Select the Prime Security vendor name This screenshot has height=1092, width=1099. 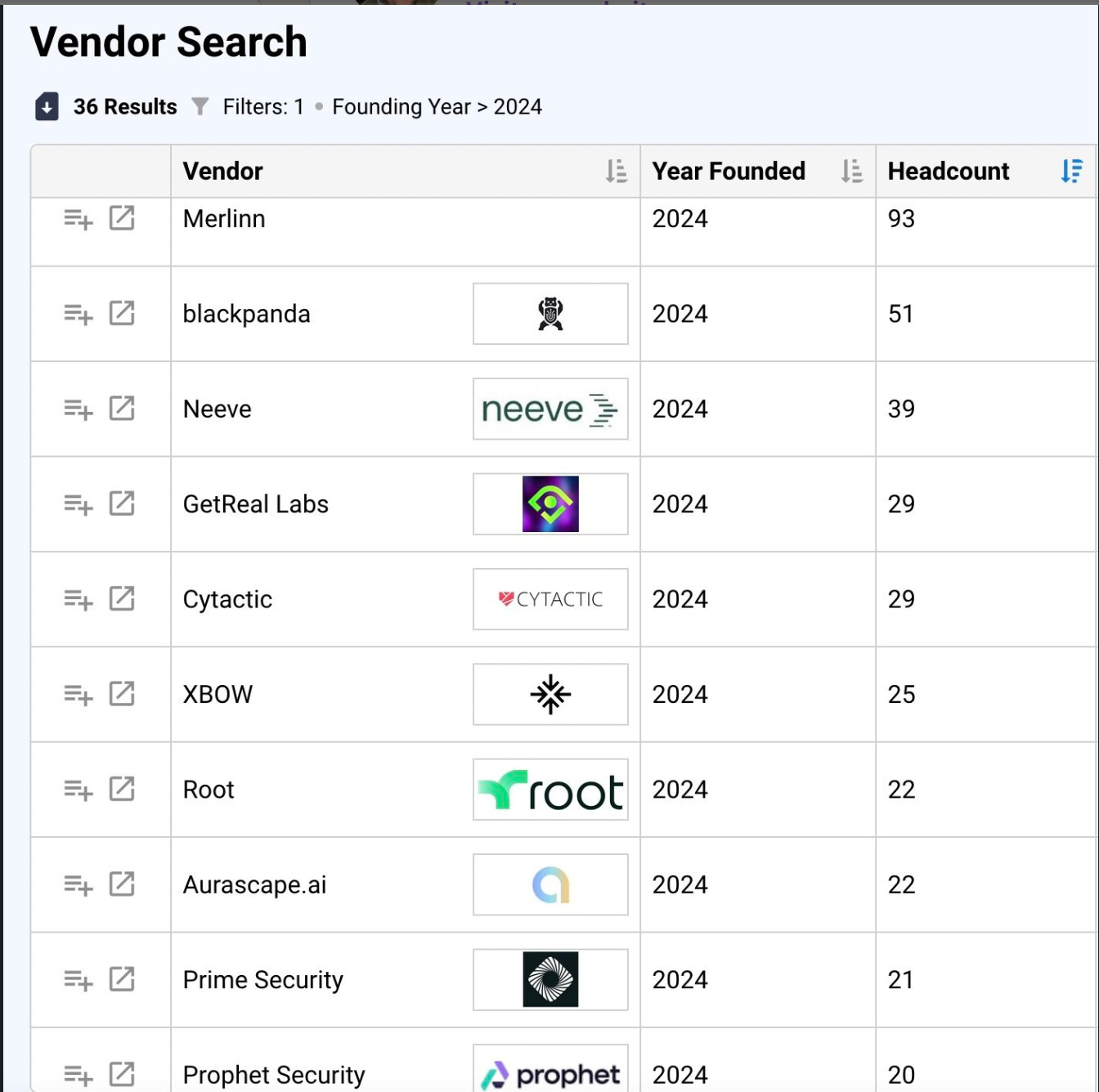pos(262,979)
